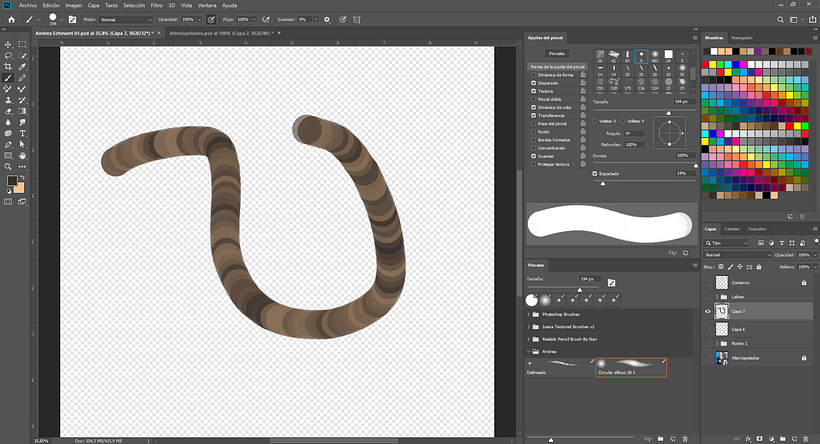
Task: Open the Tipo layer filter dropdown
Action: [726, 243]
